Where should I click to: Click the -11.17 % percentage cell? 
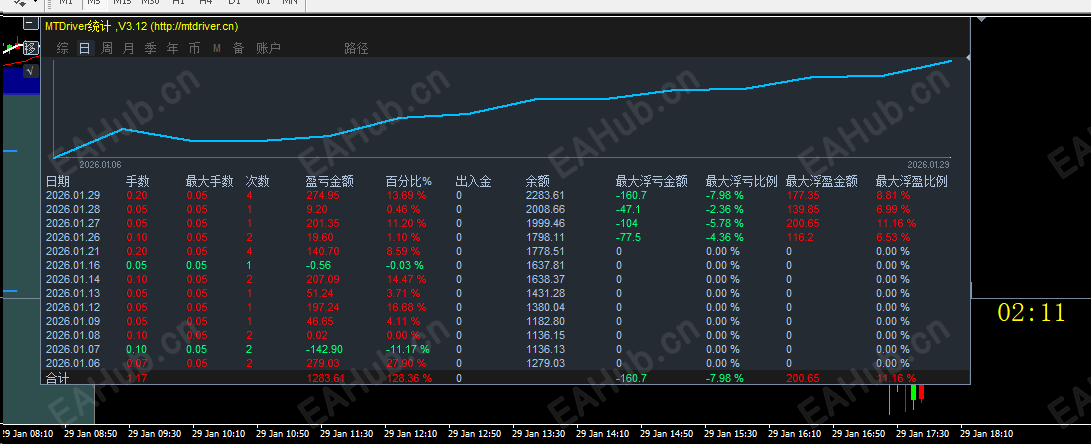click(408, 349)
